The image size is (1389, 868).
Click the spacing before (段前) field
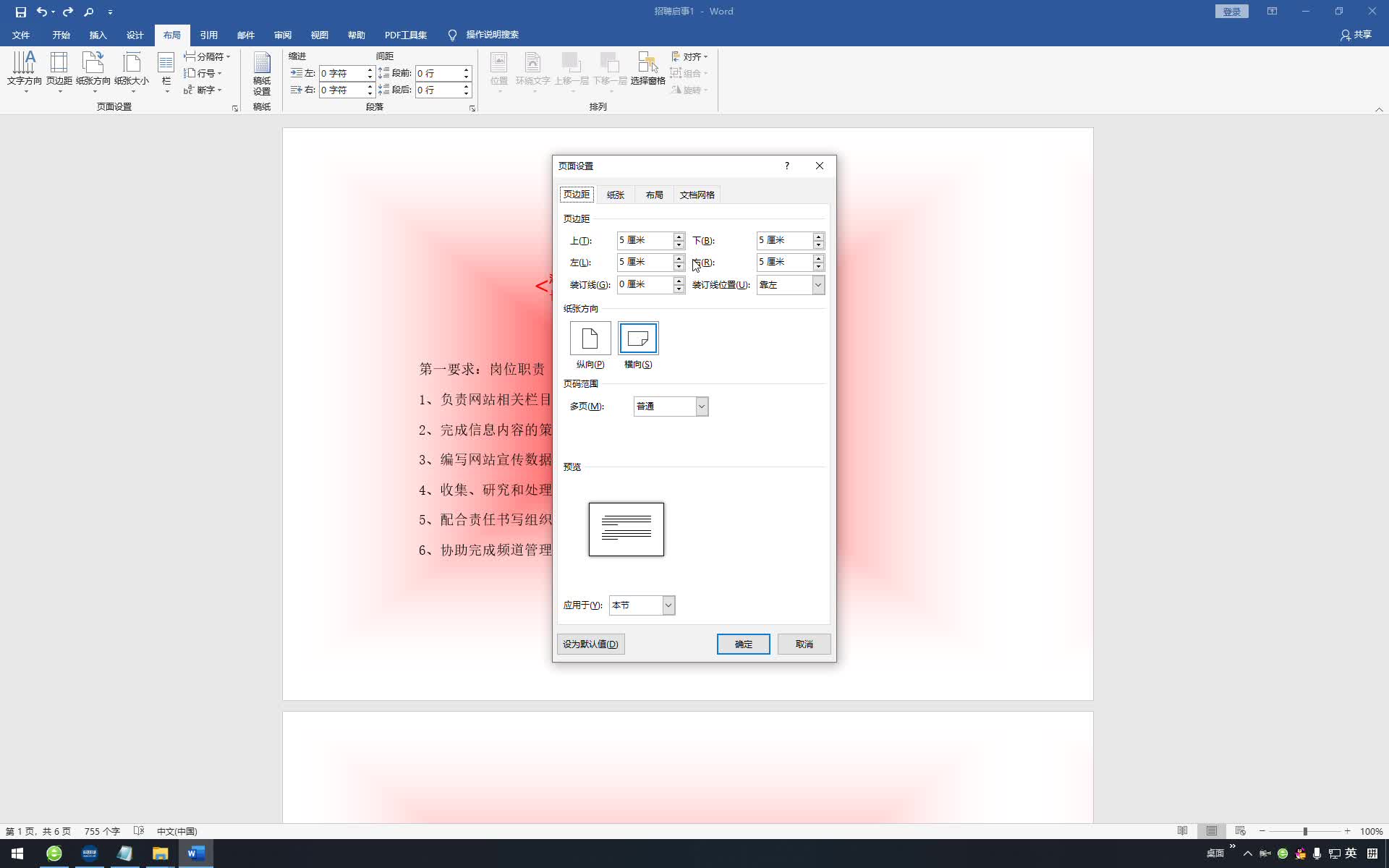tap(438, 73)
